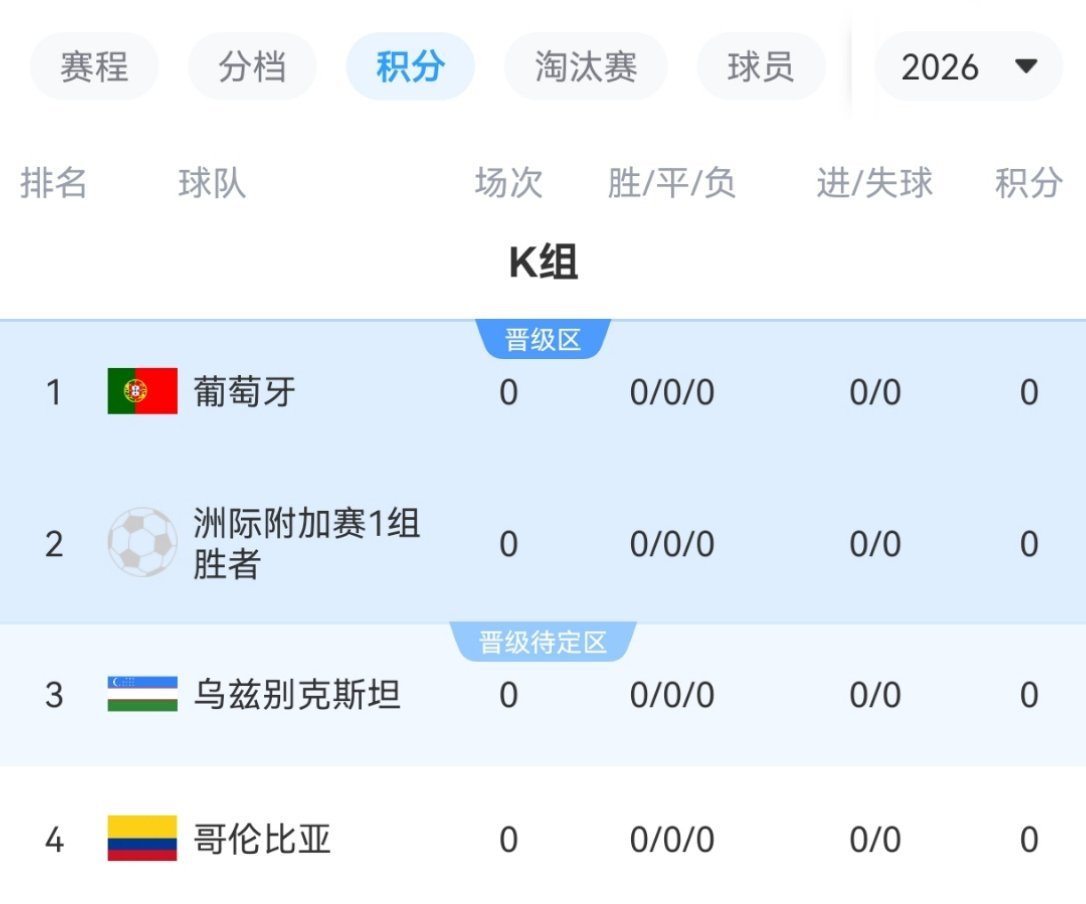Switch to the 分档 tab
This screenshot has height=904, width=1086.
[x=252, y=67]
